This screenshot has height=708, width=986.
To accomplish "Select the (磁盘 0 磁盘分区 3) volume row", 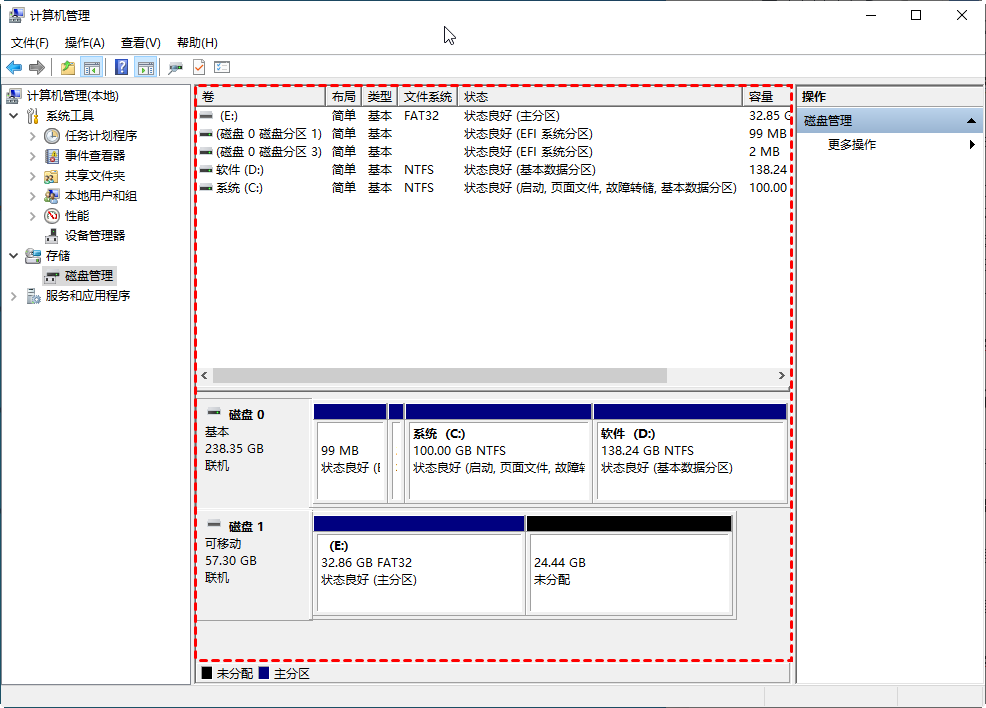I will 493,152.
